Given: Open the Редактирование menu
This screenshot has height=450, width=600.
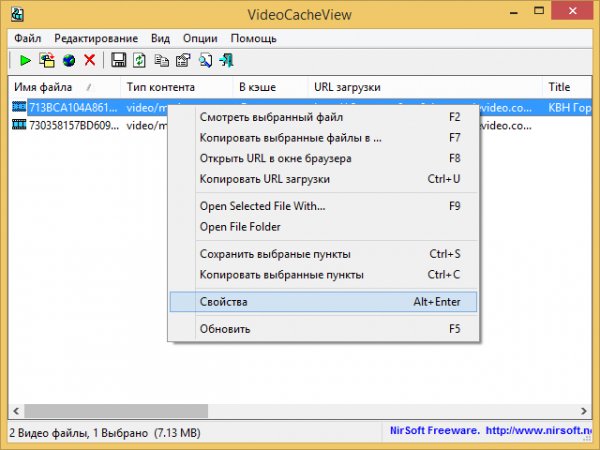Looking at the screenshot, I should (96, 38).
